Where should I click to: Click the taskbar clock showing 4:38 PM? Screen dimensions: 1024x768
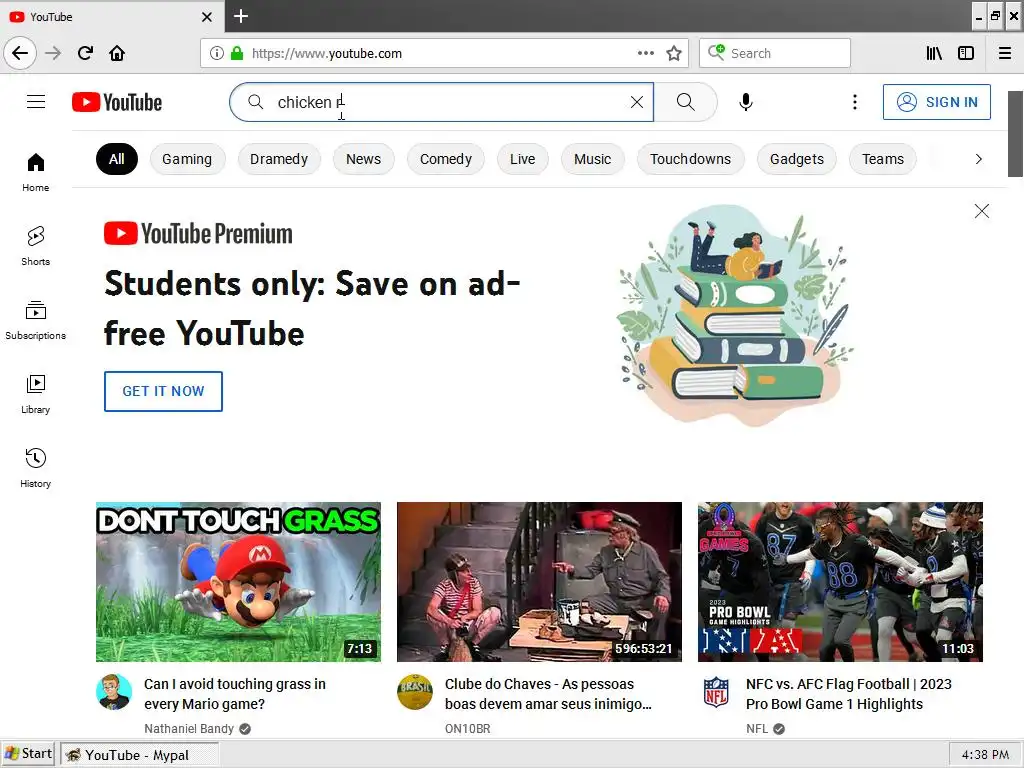(985, 754)
